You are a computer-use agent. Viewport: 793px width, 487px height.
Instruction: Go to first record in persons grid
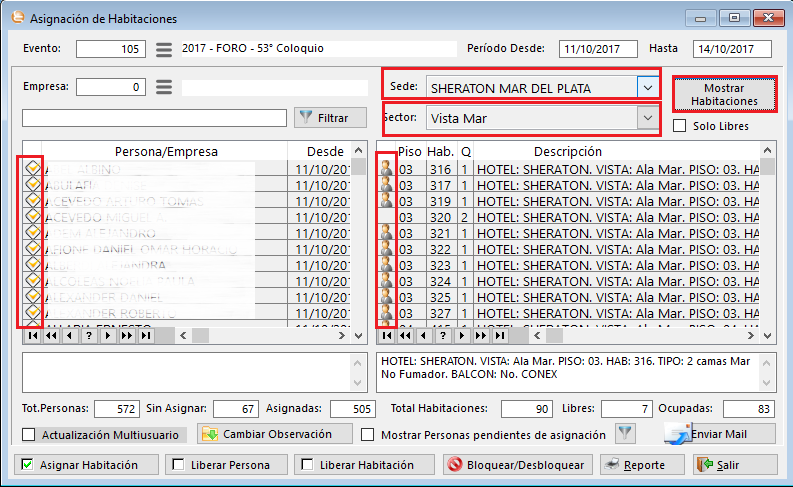tap(31, 336)
